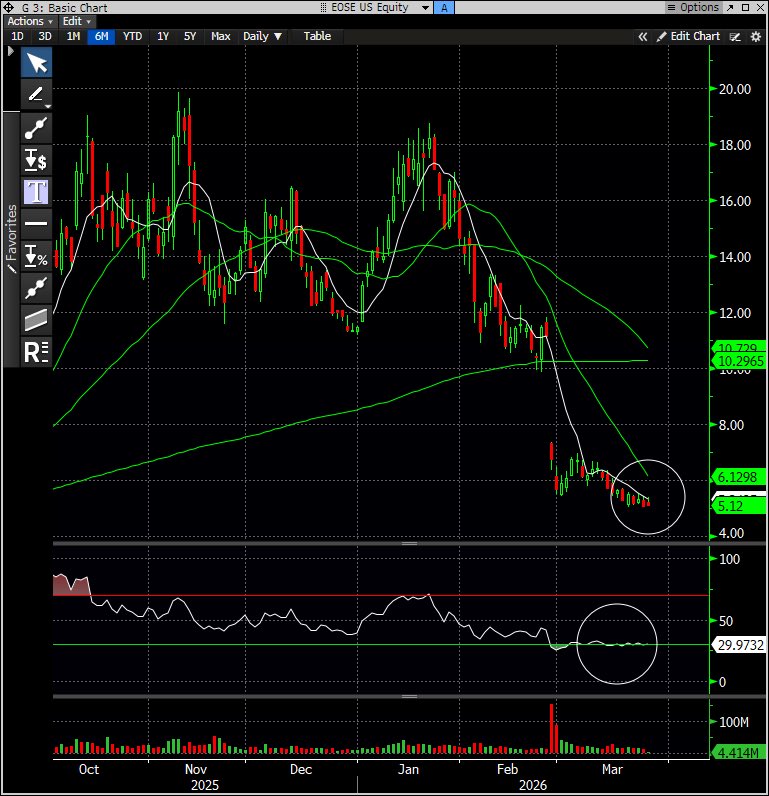Select the pencil annotation tool
Image resolution: width=769 pixels, height=796 pixels.
click(36, 94)
